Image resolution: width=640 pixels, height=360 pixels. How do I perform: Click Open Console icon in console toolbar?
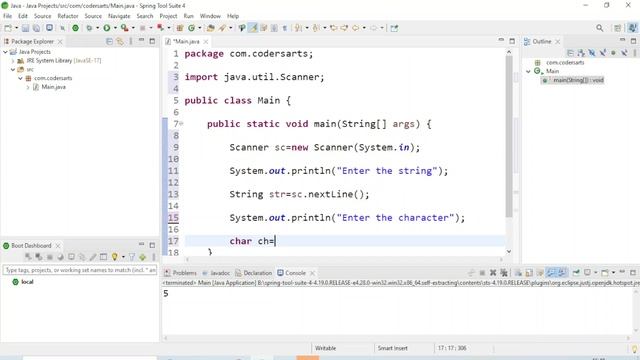pos(604,273)
